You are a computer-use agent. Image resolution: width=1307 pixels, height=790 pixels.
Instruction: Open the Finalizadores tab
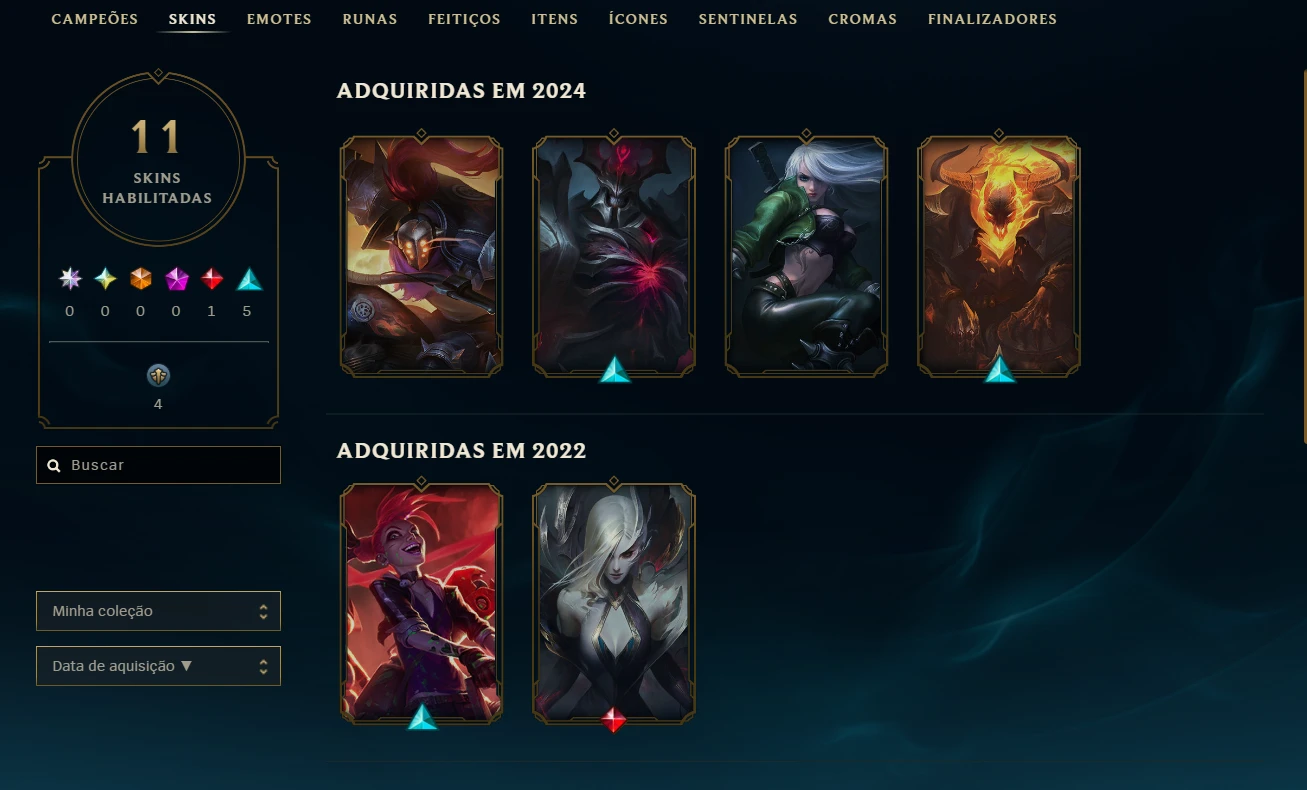(x=992, y=19)
